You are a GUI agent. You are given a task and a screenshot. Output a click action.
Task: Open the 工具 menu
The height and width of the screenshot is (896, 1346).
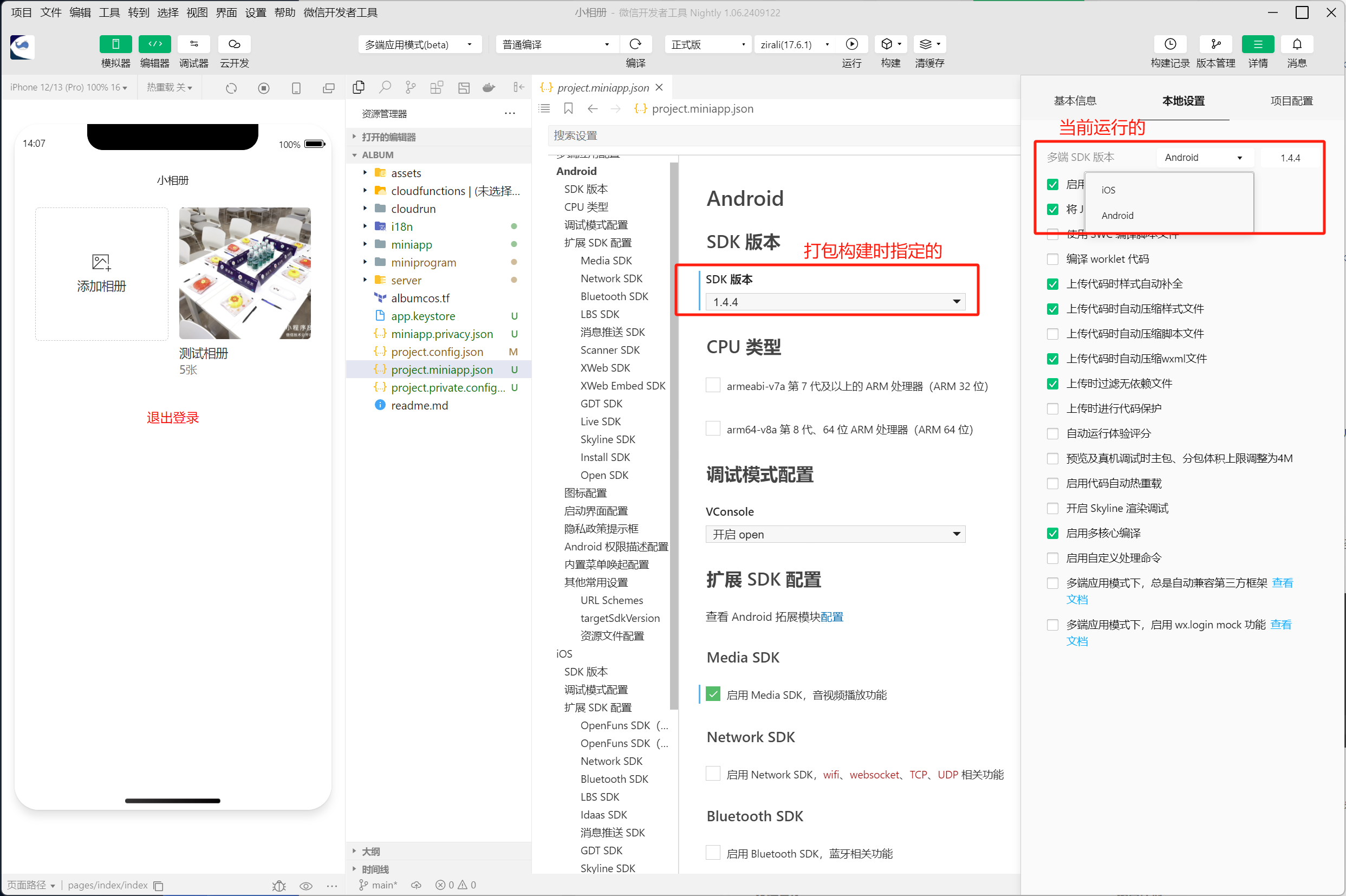click(x=108, y=12)
